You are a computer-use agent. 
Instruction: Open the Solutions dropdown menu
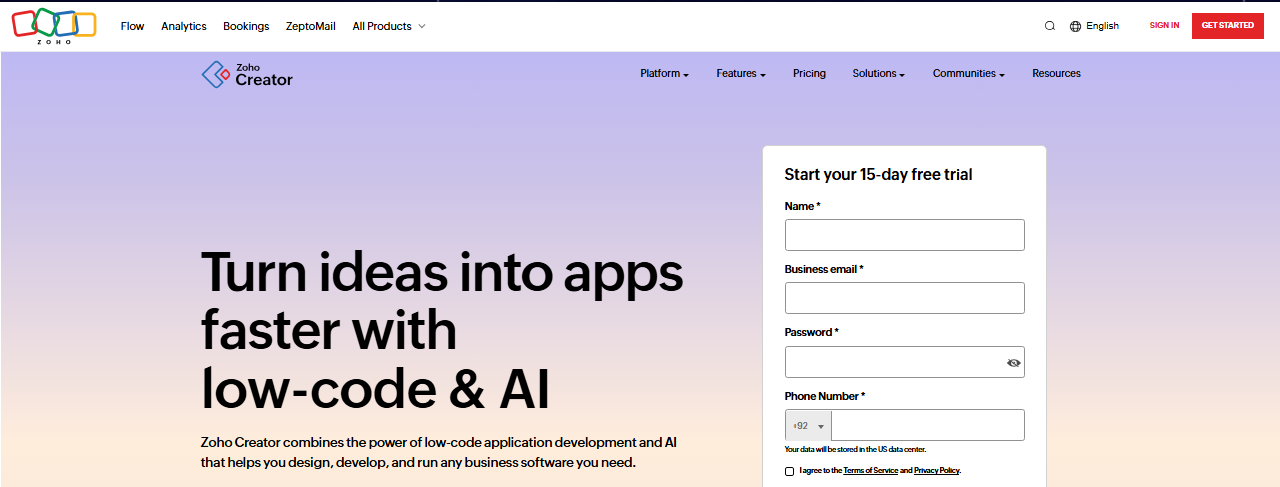(x=879, y=73)
